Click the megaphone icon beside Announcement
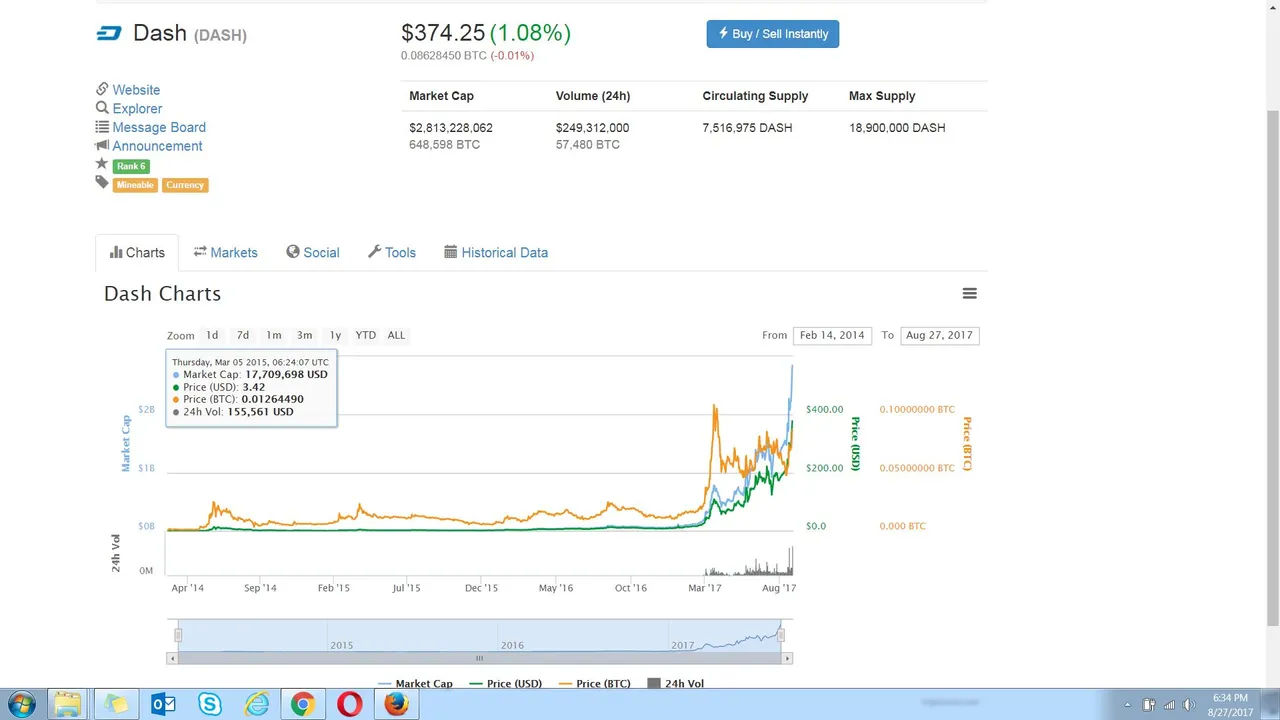1280x720 pixels. [102, 145]
